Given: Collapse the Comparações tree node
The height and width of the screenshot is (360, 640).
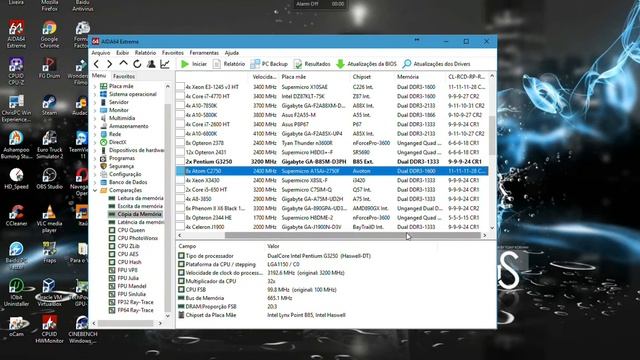Looking at the screenshot, I should [95, 190].
